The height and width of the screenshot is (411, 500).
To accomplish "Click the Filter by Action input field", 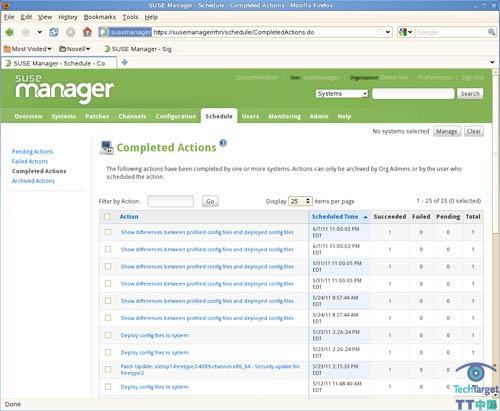I will coord(171,201).
